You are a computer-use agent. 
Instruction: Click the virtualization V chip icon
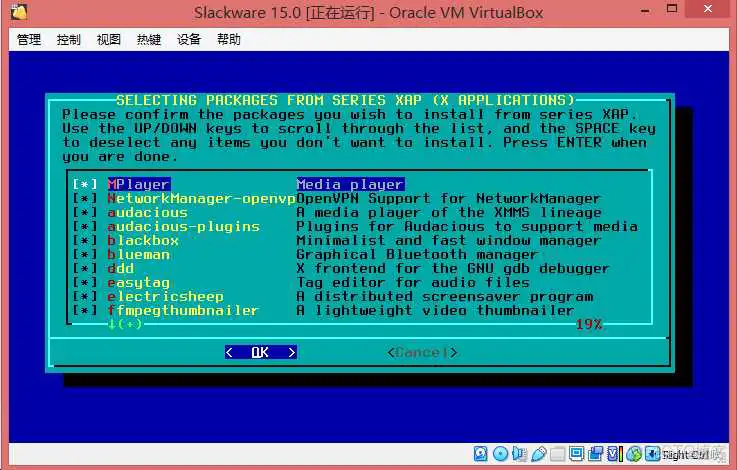(x=612, y=454)
